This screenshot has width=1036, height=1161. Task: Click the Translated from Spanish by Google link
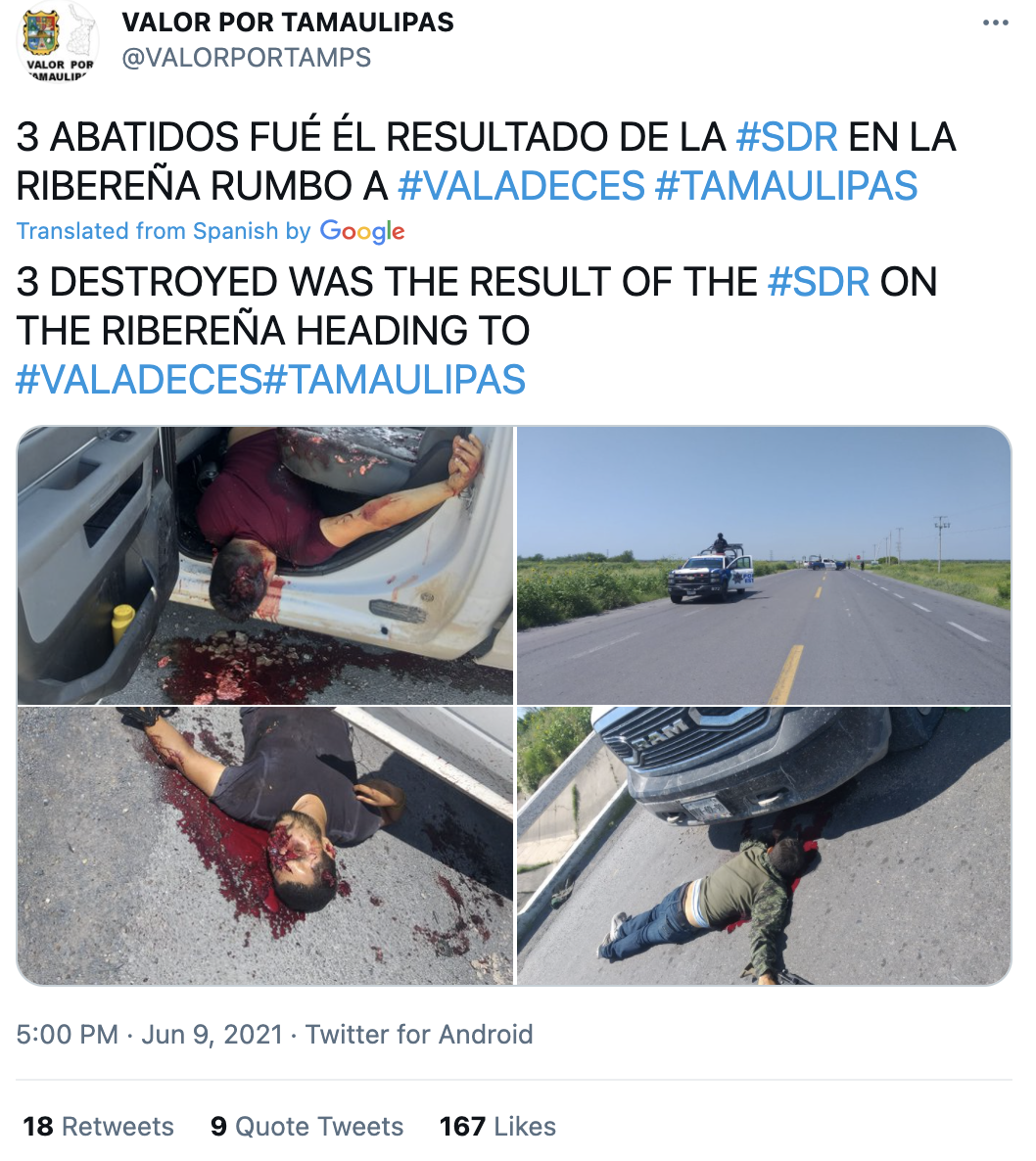(x=211, y=231)
